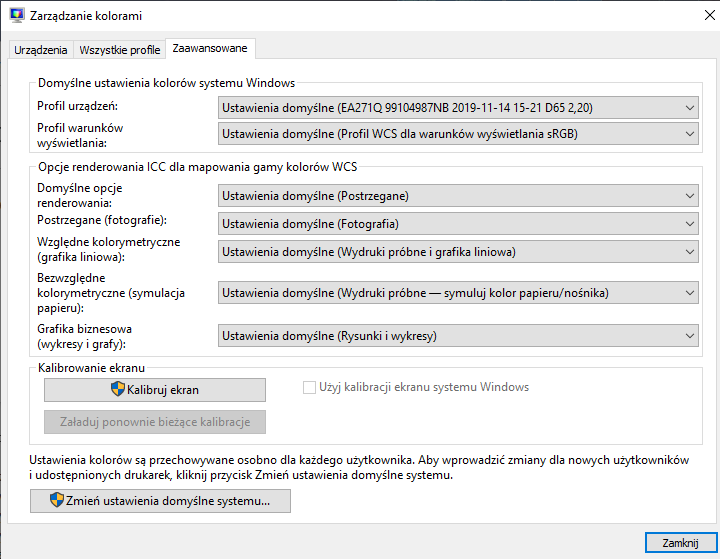
Task: Expand the Postrzegane (fotografie) dropdown
Action: [x=458, y=224]
